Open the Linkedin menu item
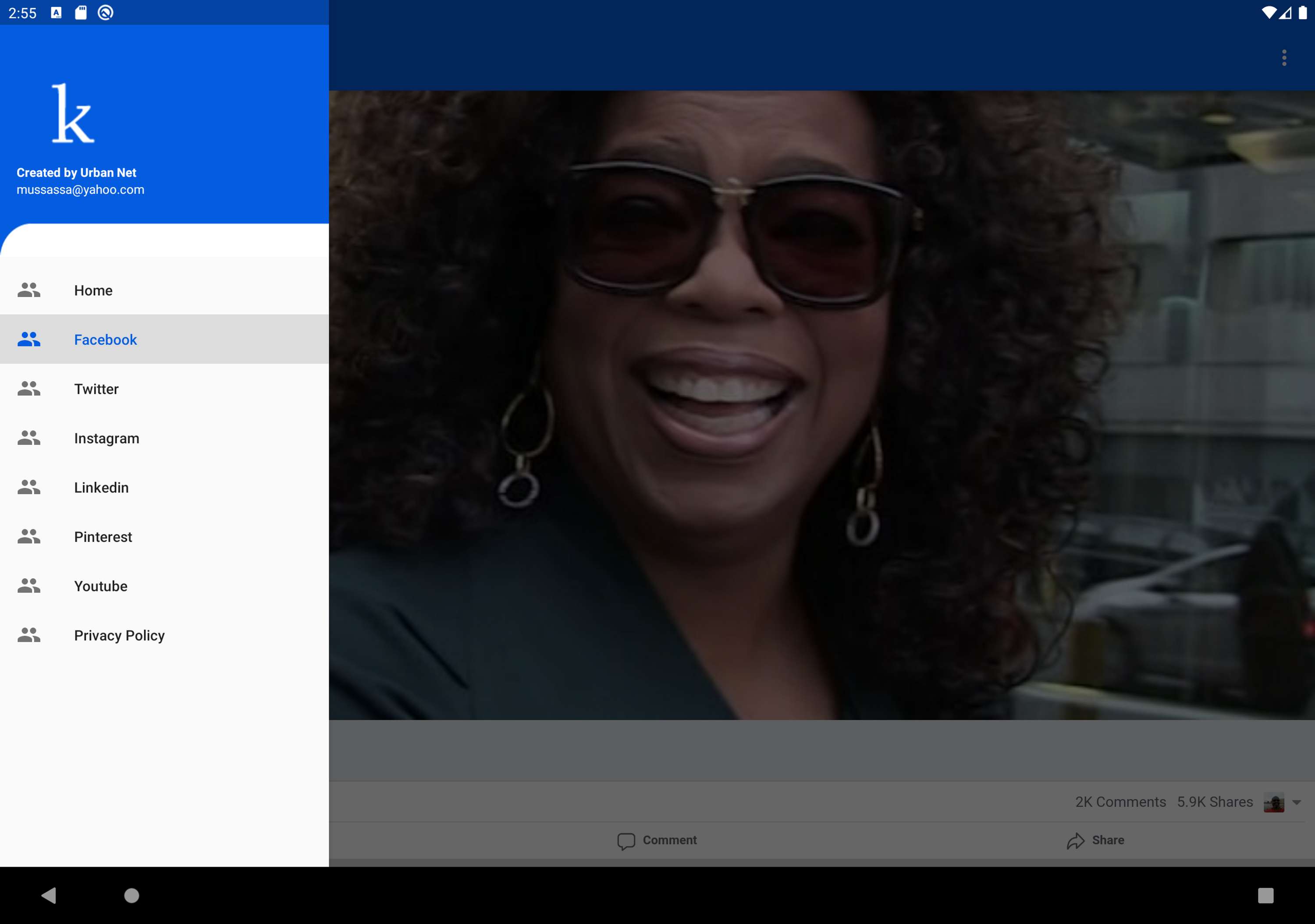The height and width of the screenshot is (924, 1315). click(x=164, y=487)
